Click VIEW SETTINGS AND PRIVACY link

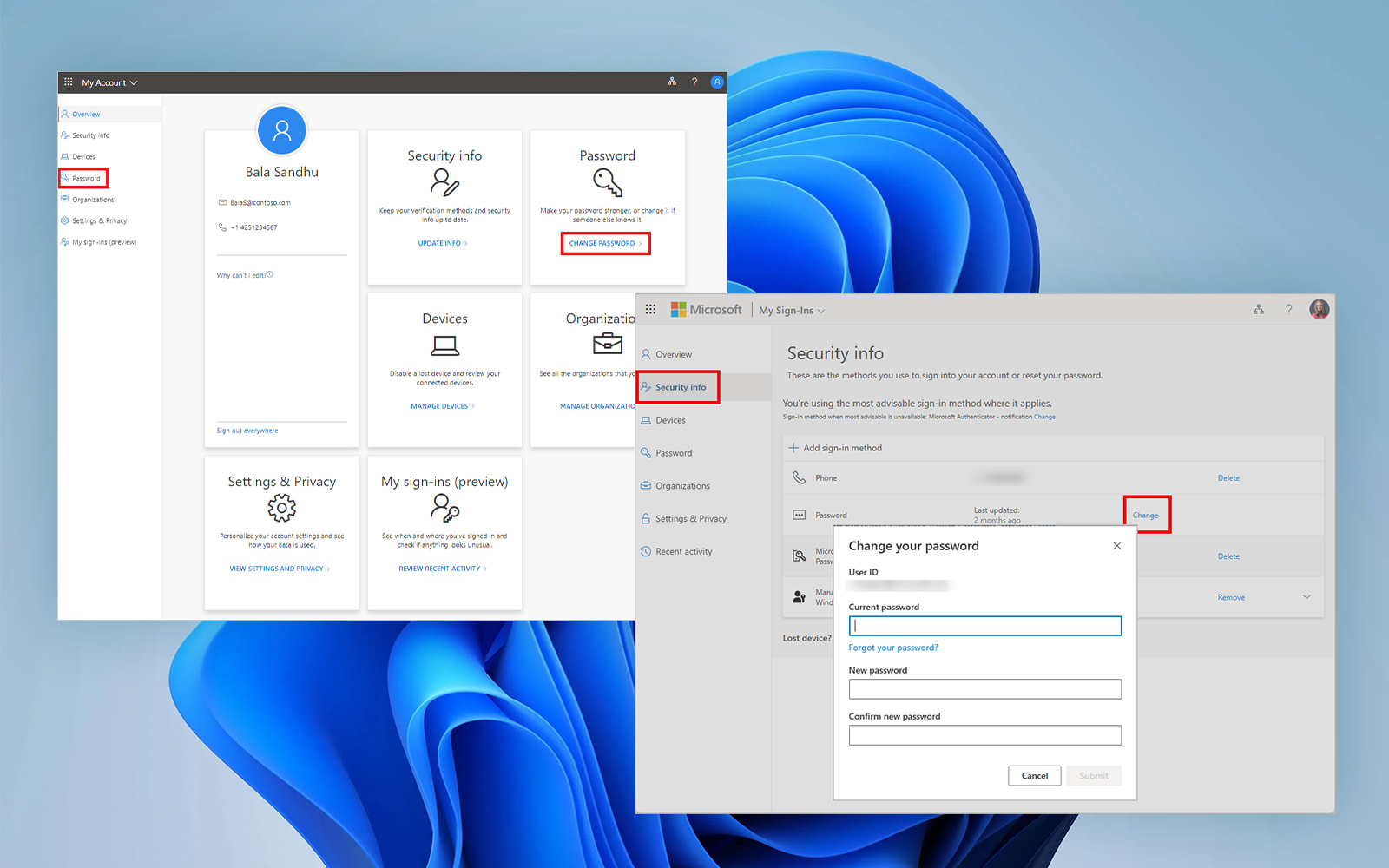280,569
